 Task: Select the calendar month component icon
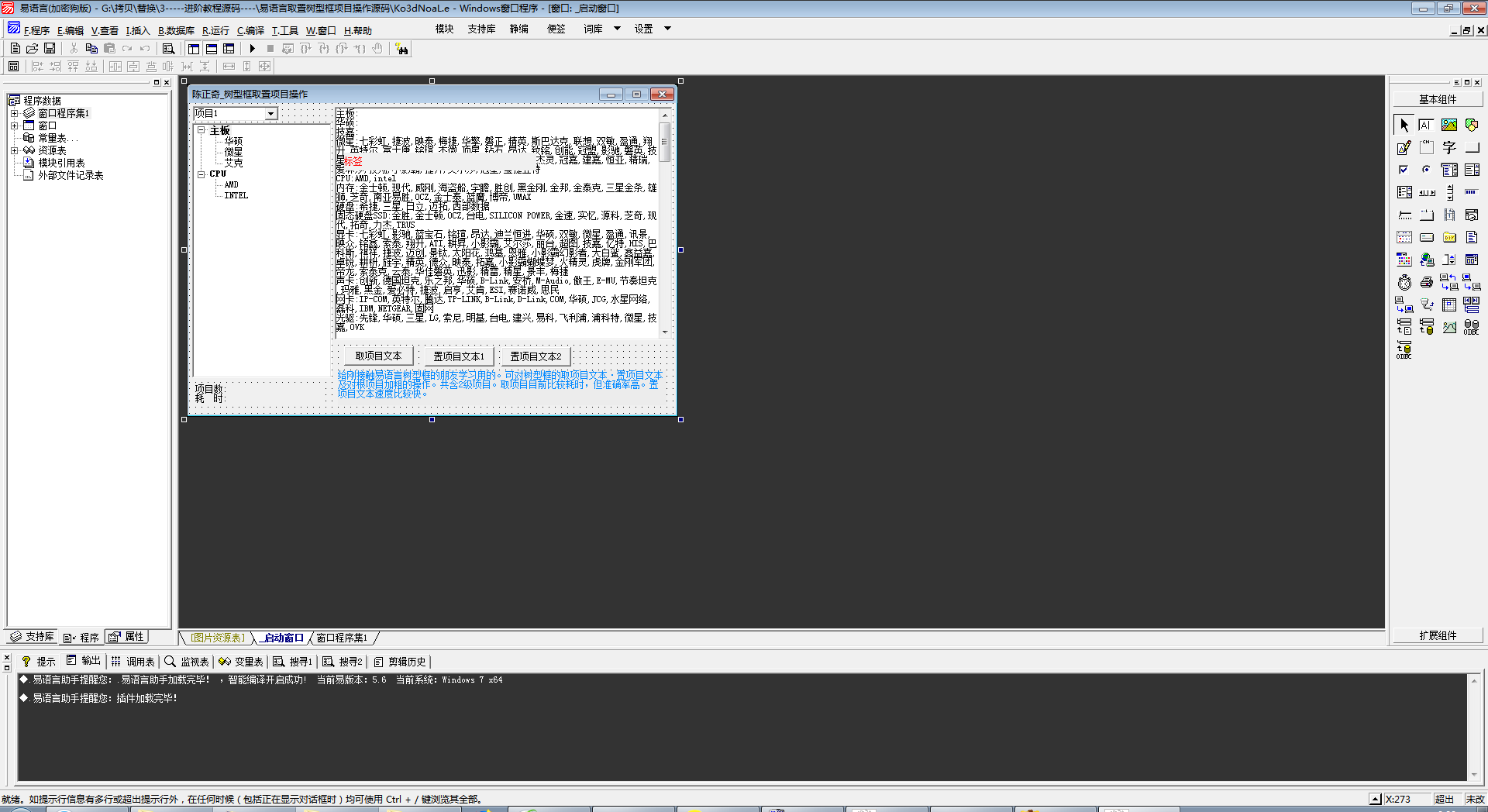pyautogui.click(x=1404, y=237)
